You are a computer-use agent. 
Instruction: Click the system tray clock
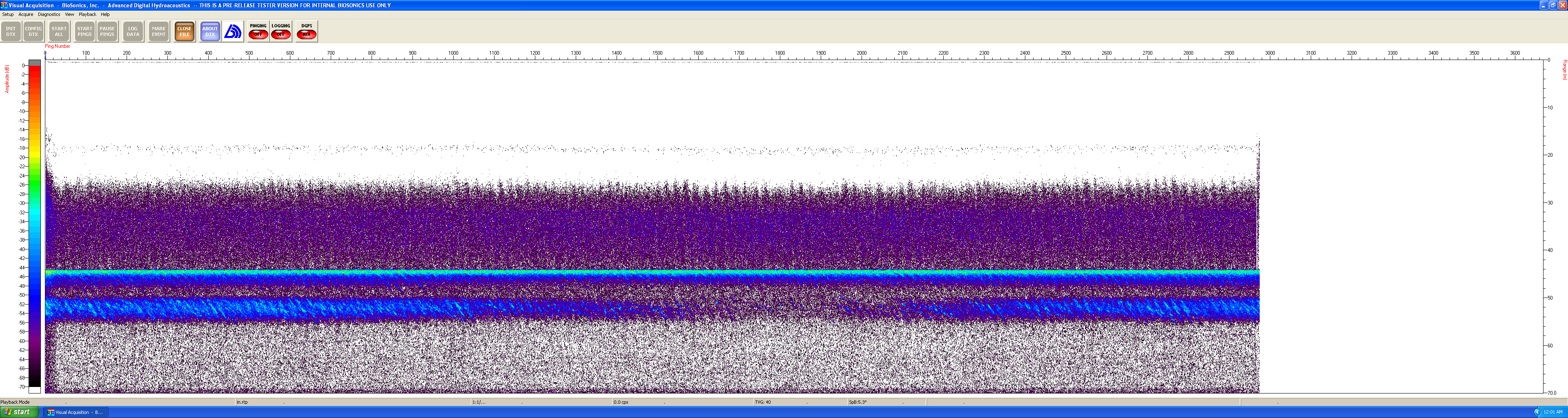1553,412
